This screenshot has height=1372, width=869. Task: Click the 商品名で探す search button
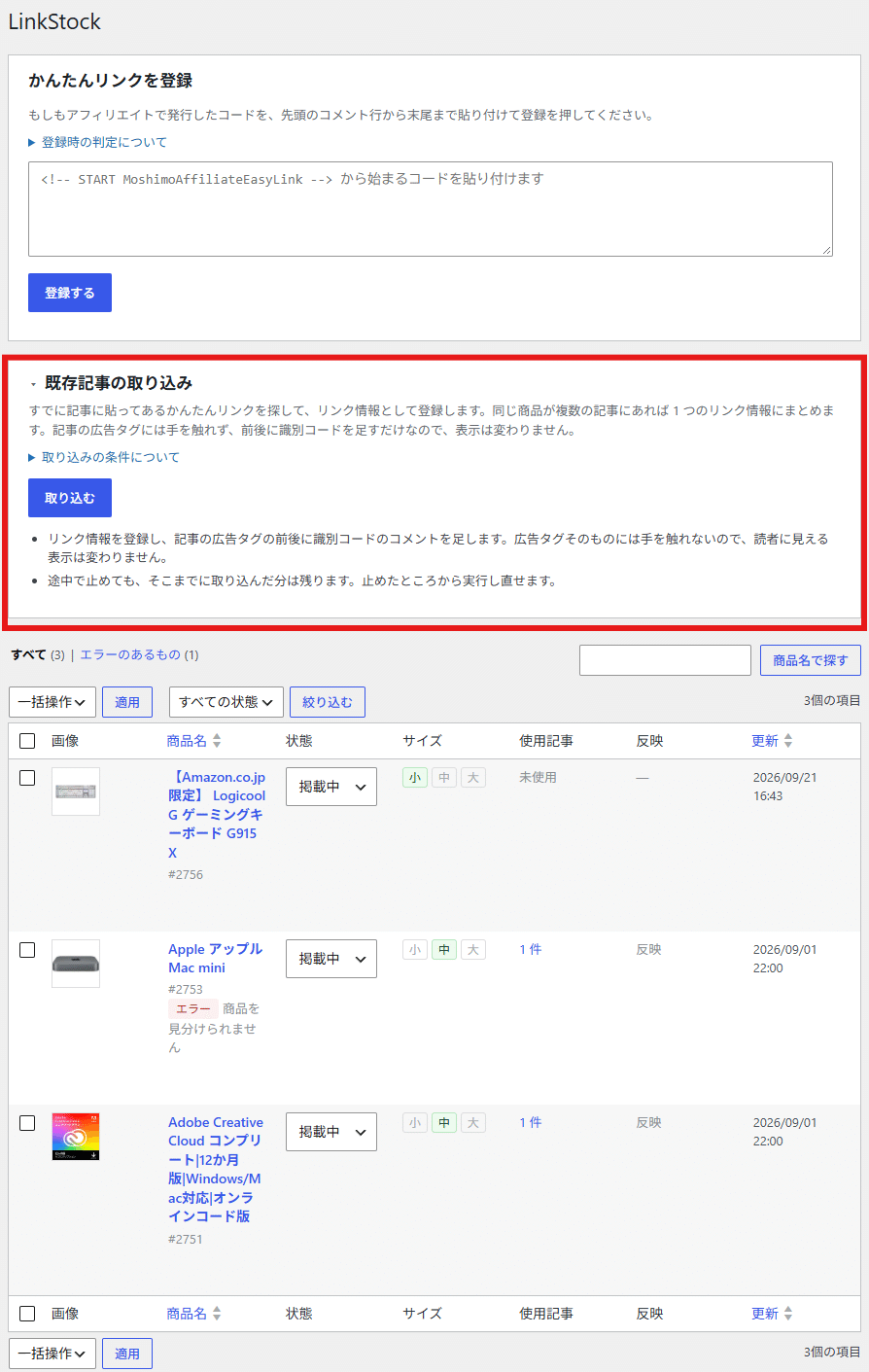point(811,660)
